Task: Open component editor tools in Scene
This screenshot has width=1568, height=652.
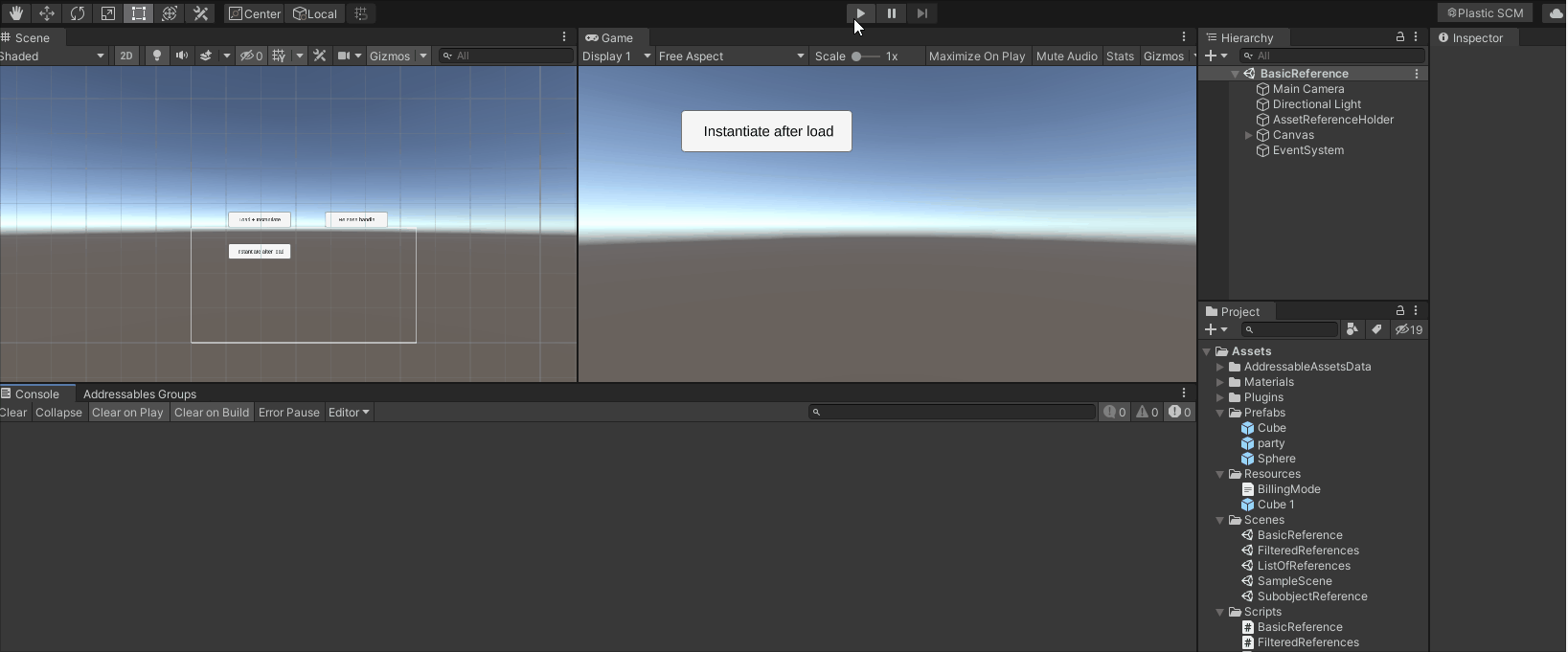Action: 320,56
